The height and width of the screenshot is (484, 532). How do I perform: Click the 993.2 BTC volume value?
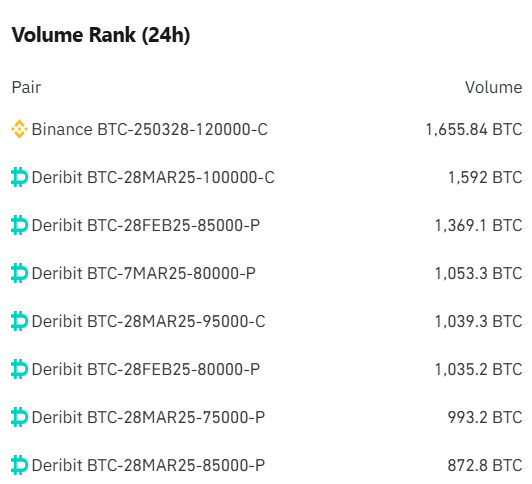(485, 417)
